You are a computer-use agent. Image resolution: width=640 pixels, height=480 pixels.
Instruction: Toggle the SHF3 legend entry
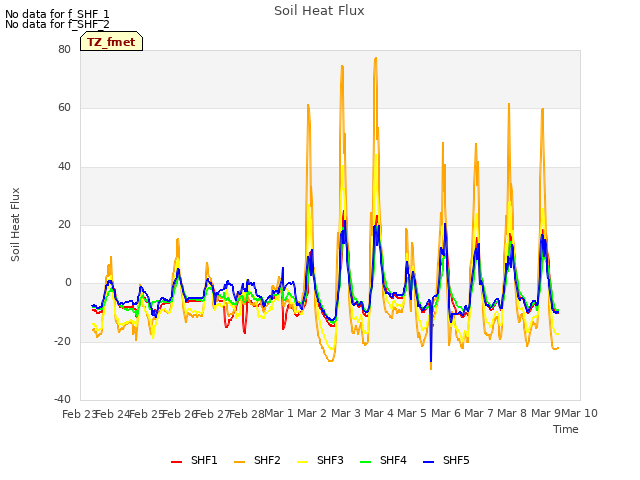(x=320, y=460)
